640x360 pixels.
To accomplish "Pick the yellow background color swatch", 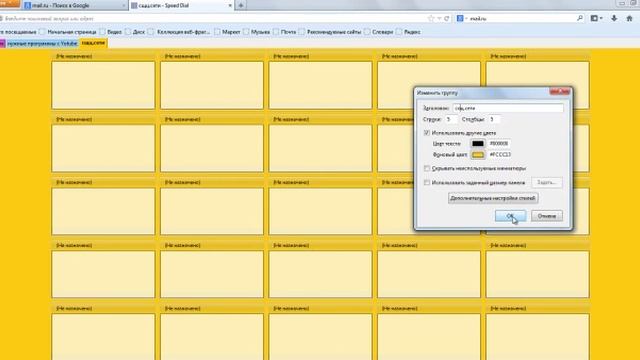I will (478, 155).
